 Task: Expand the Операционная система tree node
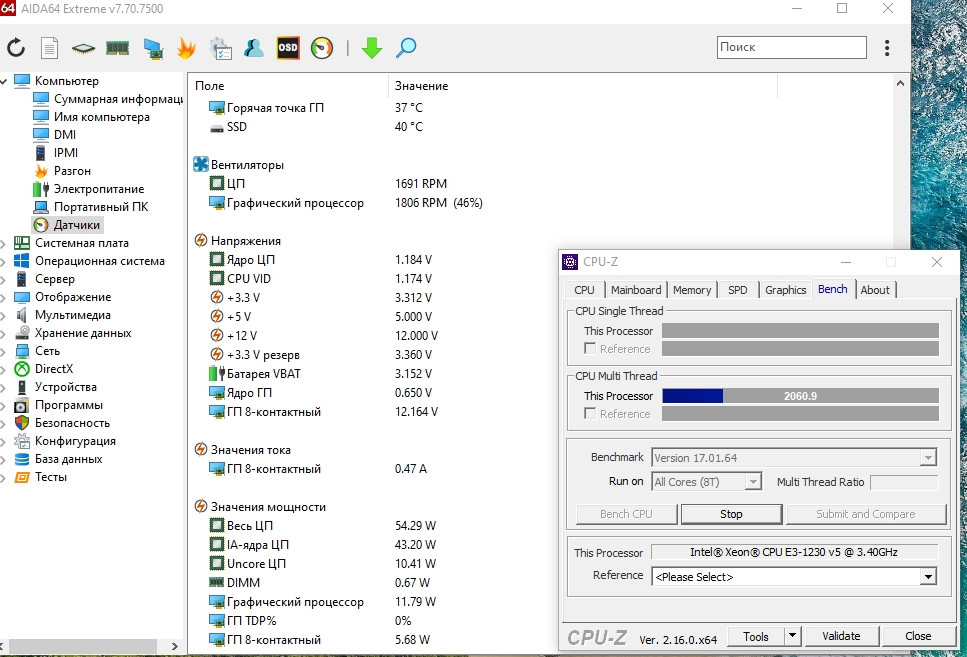[x=3, y=261]
